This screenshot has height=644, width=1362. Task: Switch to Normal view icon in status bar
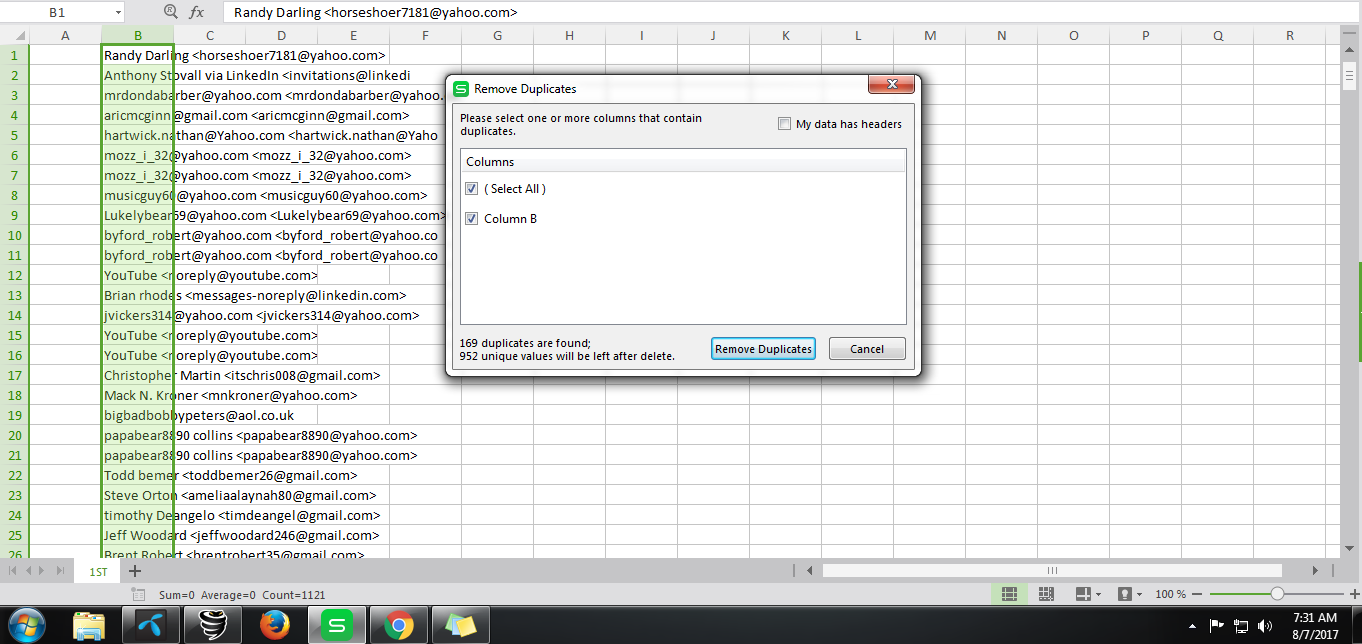1009,594
